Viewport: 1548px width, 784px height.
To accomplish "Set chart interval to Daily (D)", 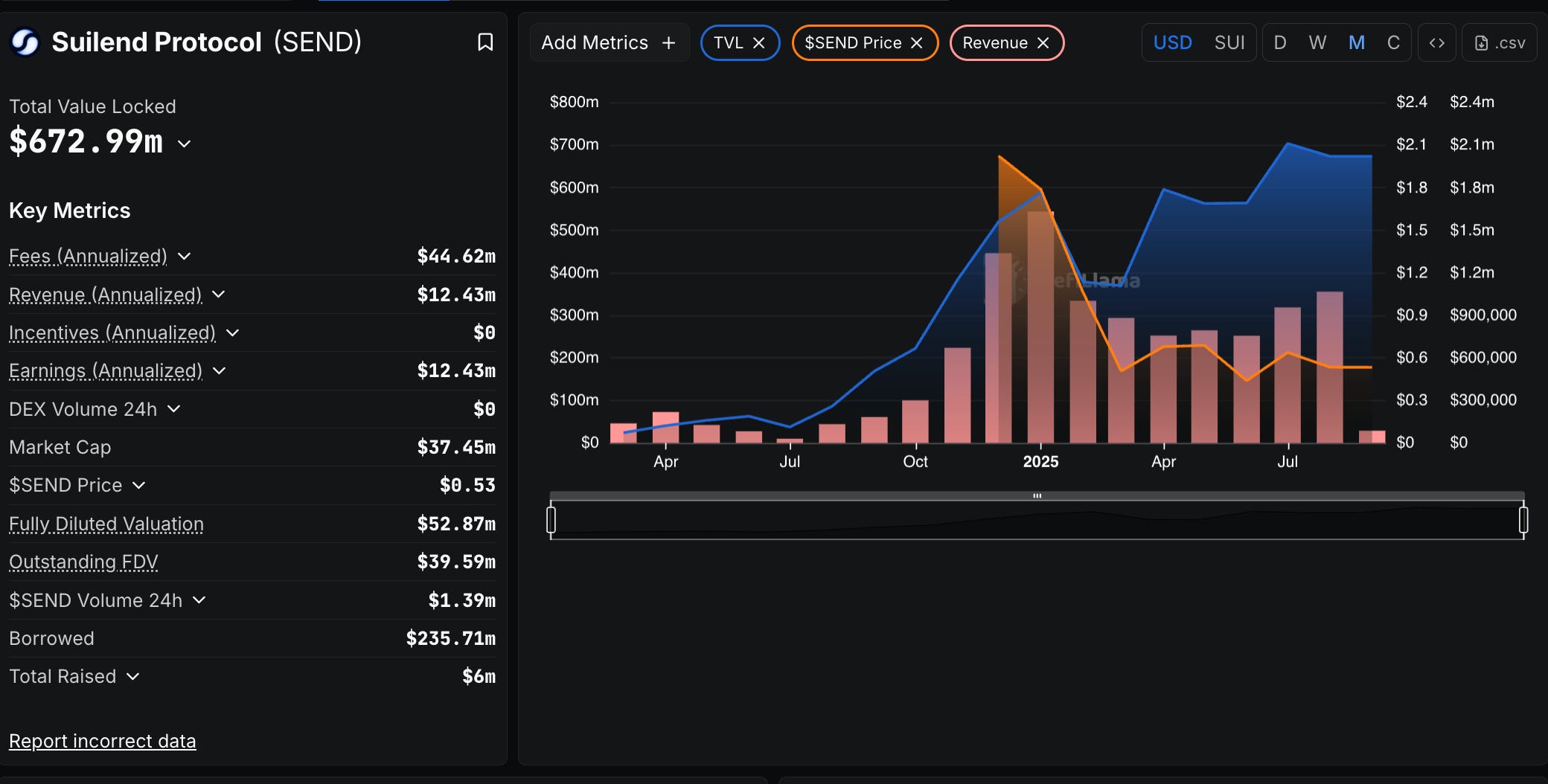I will (x=1280, y=43).
